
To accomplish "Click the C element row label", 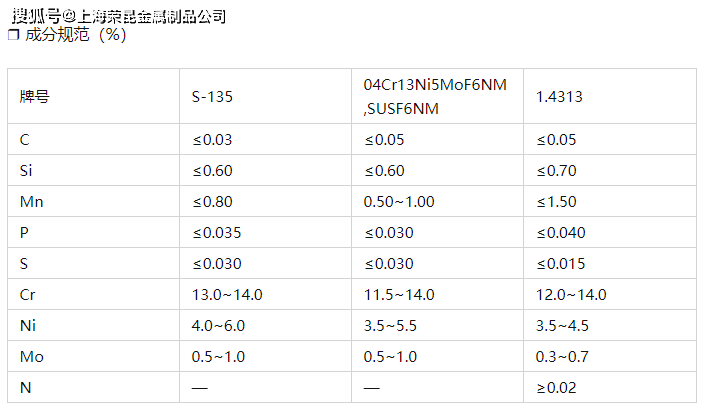I will tap(25, 139).
